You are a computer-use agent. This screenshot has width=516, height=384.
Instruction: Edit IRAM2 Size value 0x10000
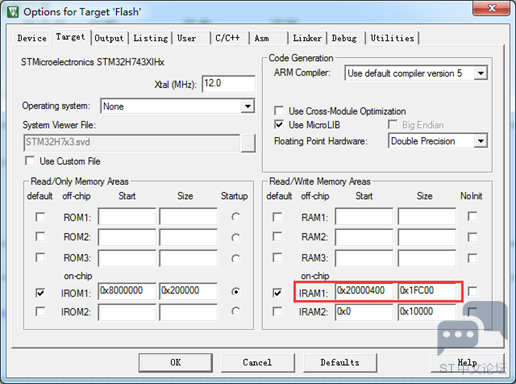(427, 312)
